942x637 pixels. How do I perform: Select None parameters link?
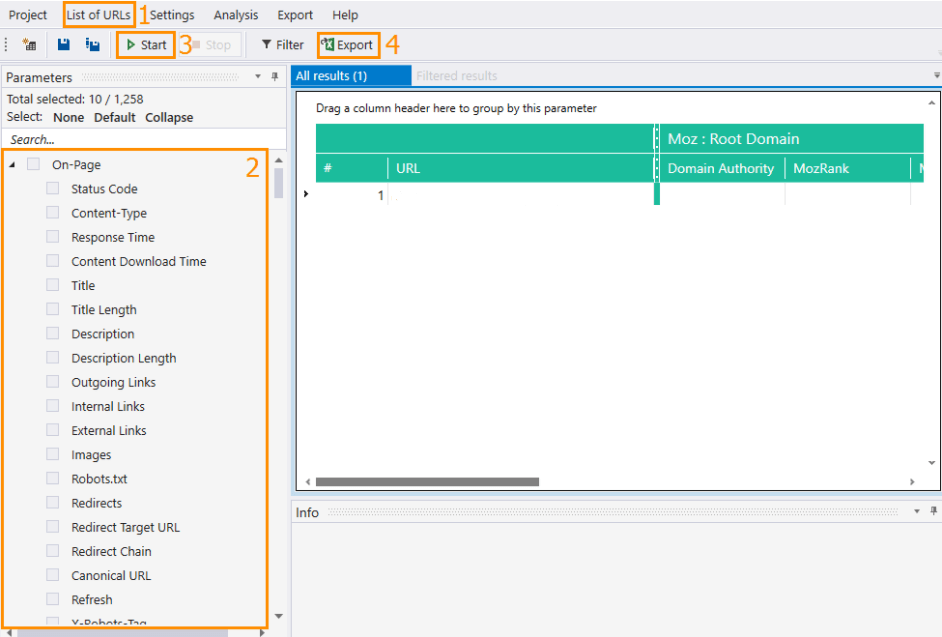pyautogui.click(x=68, y=117)
